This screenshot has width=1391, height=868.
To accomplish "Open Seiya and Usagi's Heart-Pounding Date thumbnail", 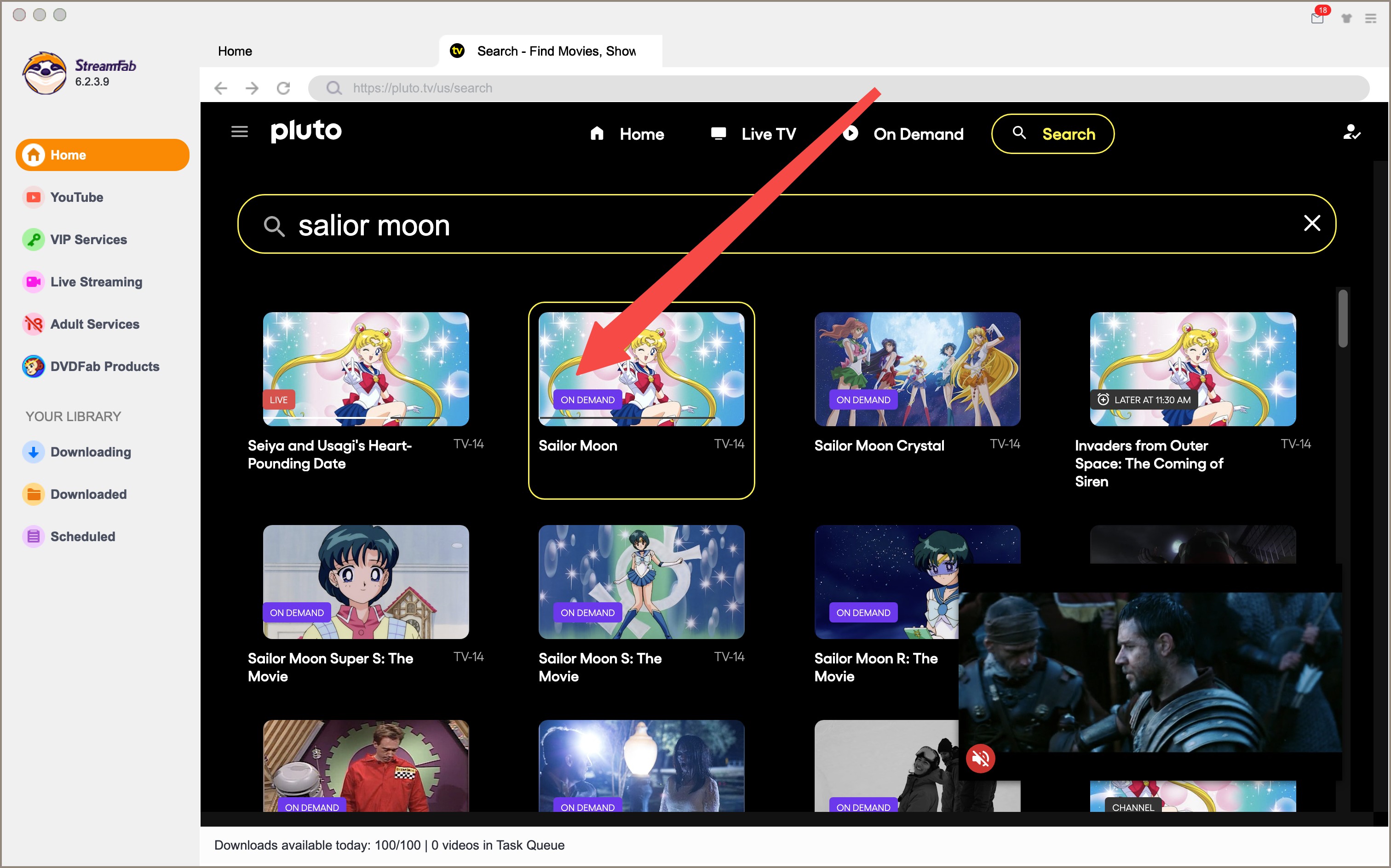I will pos(366,369).
